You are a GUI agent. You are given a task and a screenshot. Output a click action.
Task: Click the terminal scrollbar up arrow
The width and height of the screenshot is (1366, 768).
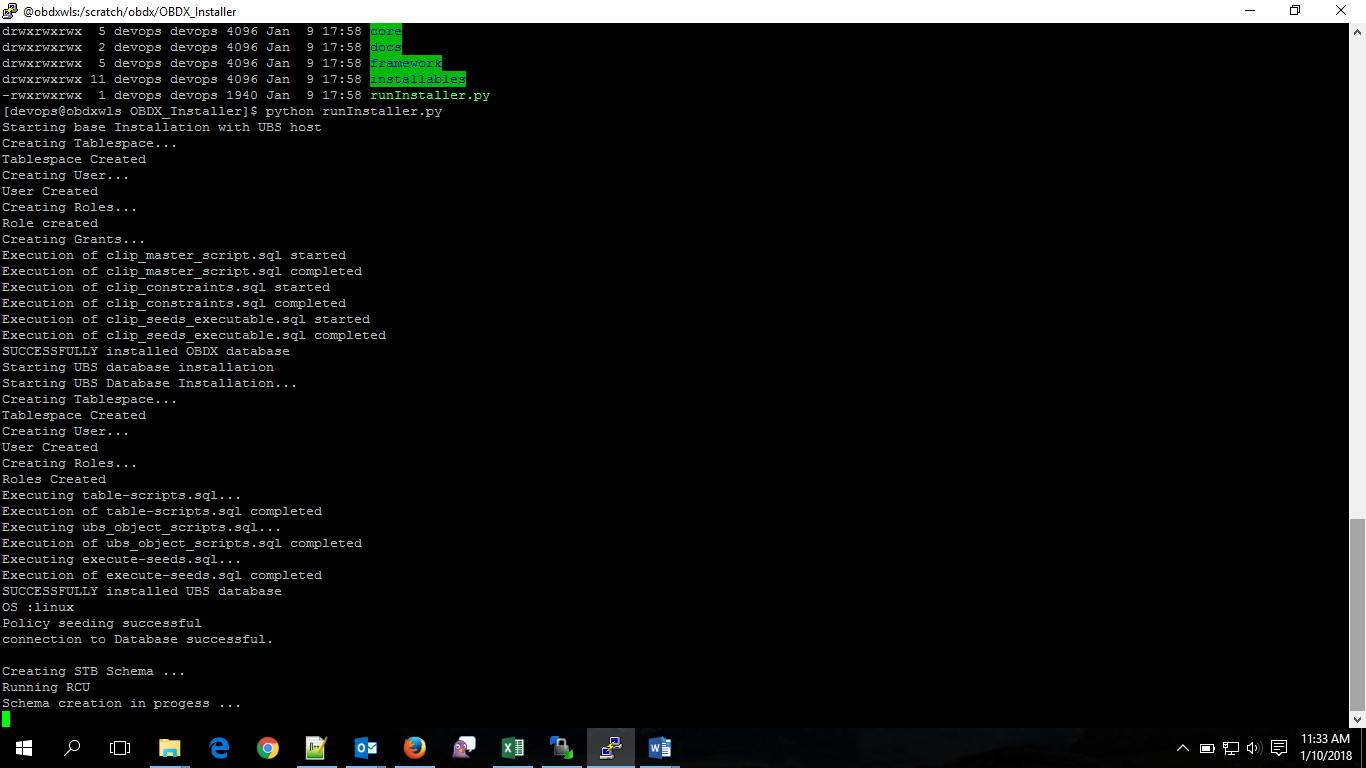[1357, 31]
